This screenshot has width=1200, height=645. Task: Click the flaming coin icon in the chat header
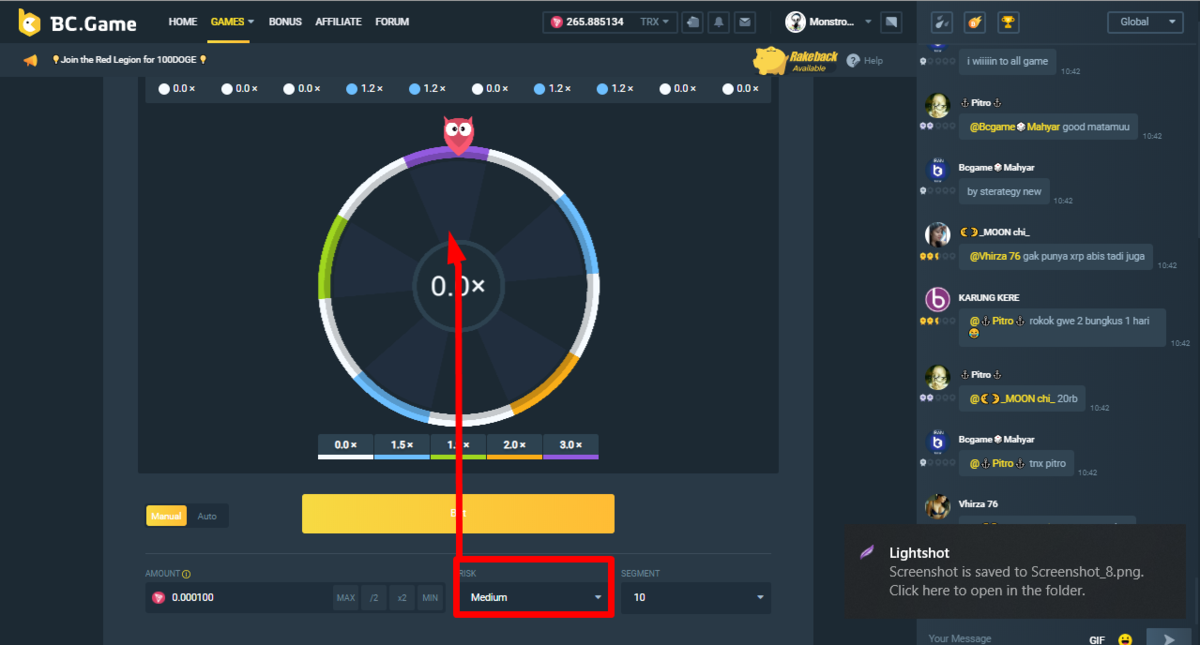[974, 22]
